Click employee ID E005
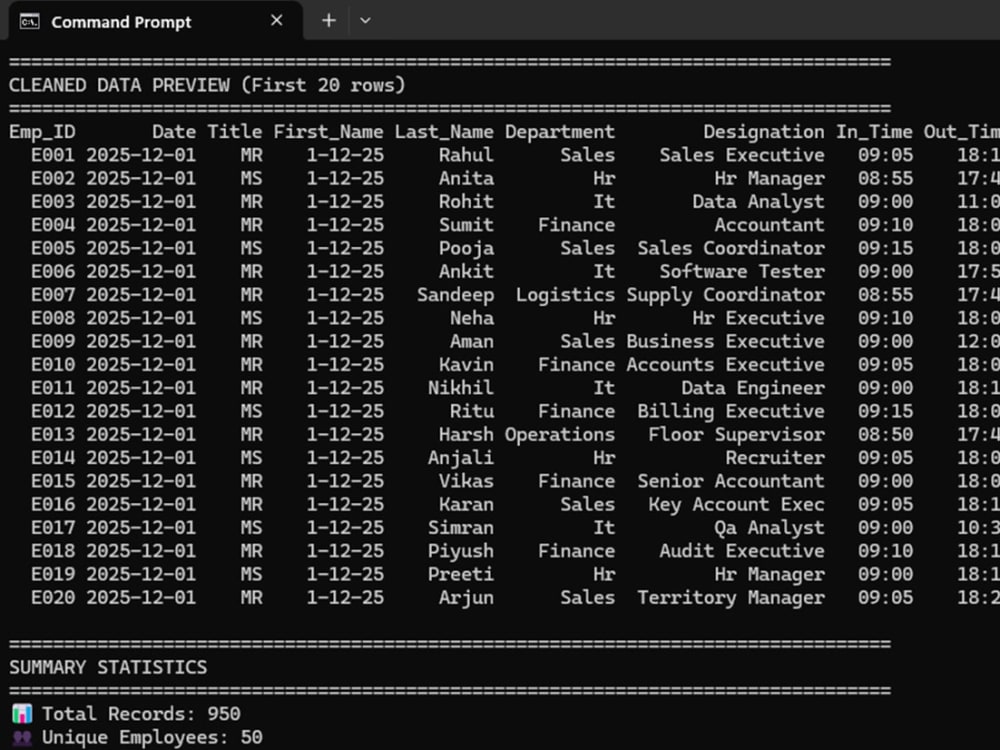Viewport: 1000px width, 750px height. point(53,248)
